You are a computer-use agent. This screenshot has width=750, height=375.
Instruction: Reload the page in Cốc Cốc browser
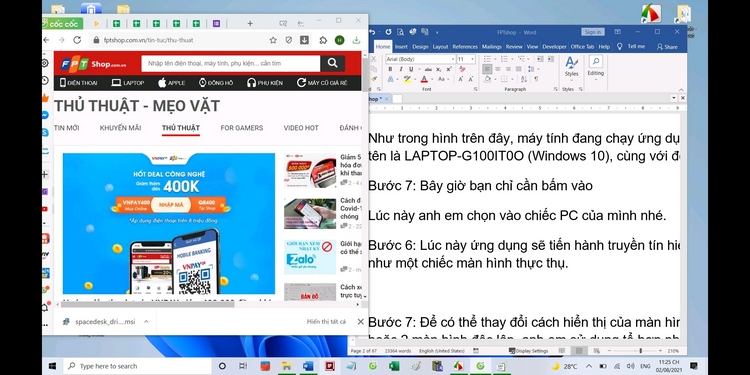pyautogui.click(x=77, y=40)
